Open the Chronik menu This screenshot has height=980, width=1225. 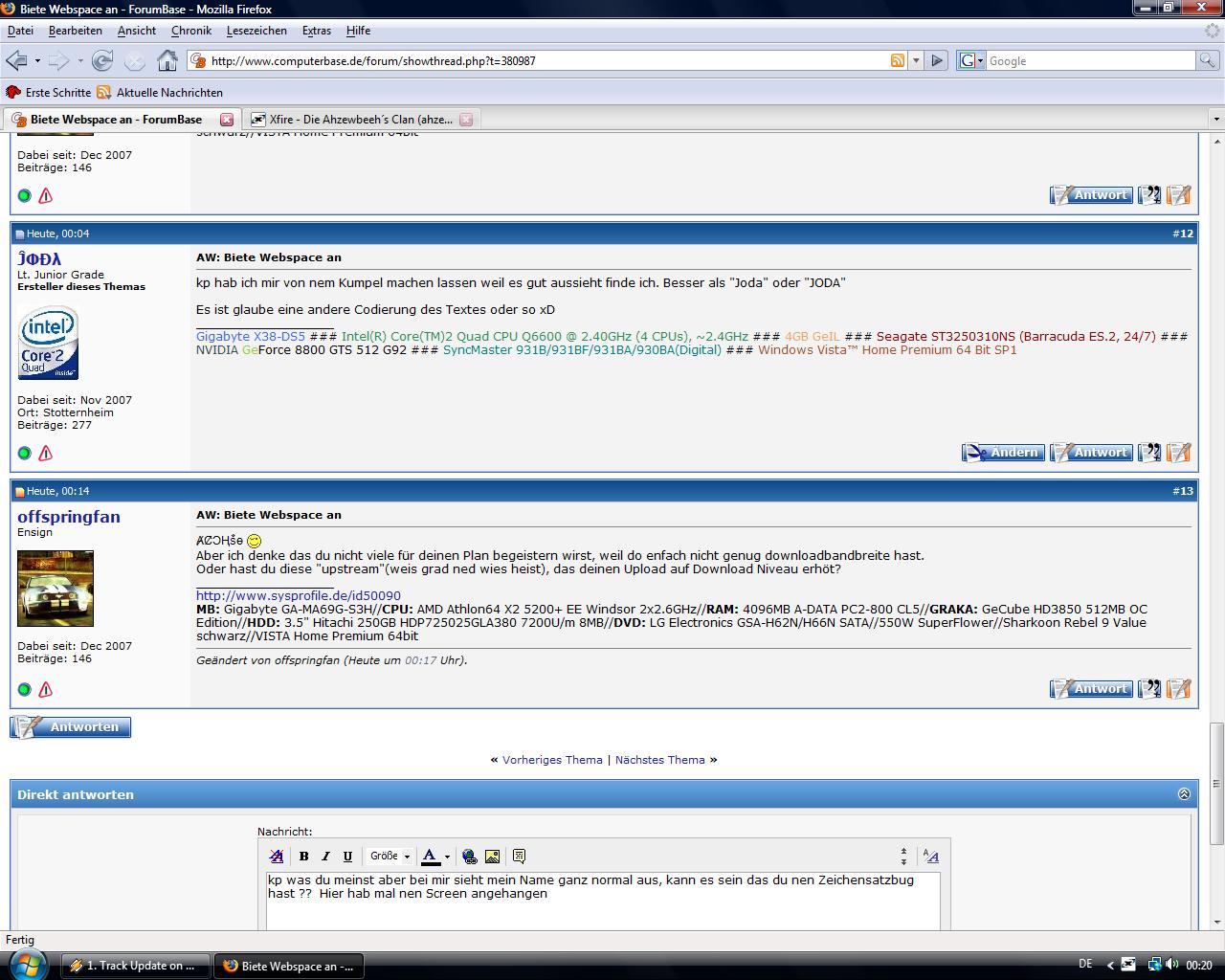coord(191,31)
